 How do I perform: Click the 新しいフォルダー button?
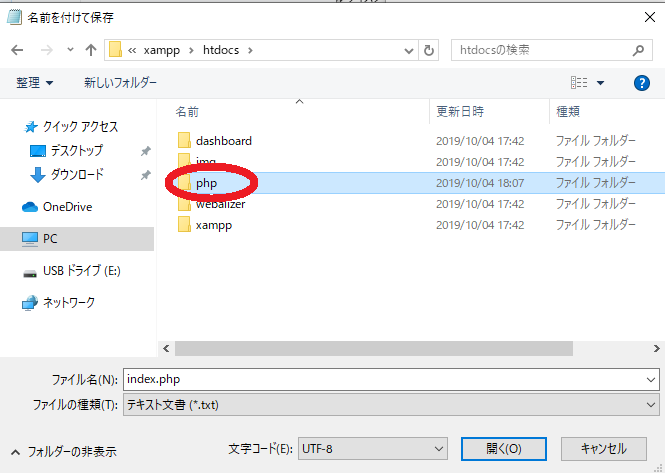pos(120,83)
